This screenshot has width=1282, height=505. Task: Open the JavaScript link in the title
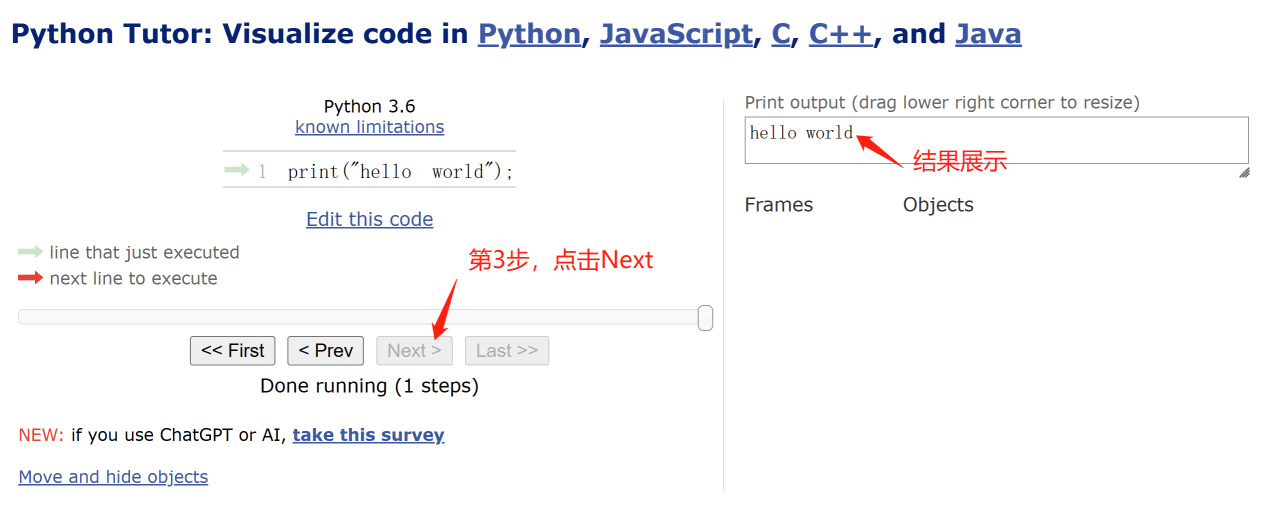click(x=676, y=34)
